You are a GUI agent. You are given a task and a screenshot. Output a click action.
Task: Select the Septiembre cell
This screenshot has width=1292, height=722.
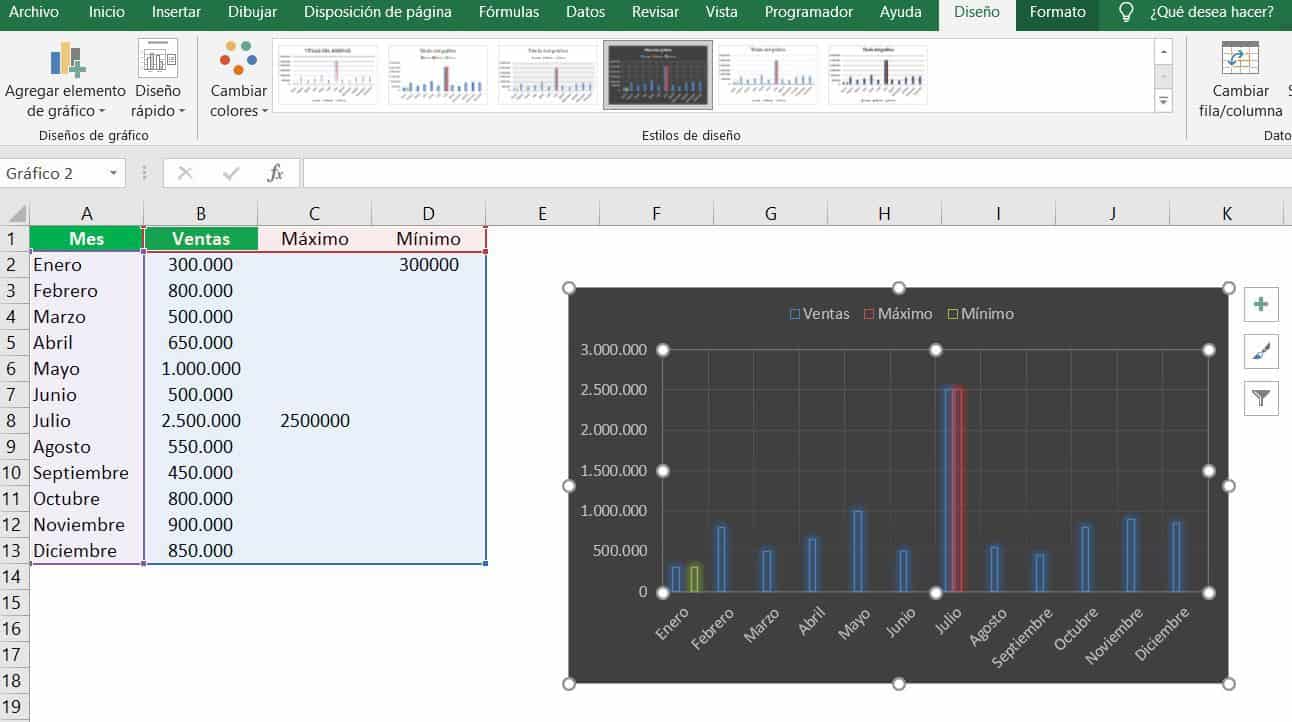[87, 473]
